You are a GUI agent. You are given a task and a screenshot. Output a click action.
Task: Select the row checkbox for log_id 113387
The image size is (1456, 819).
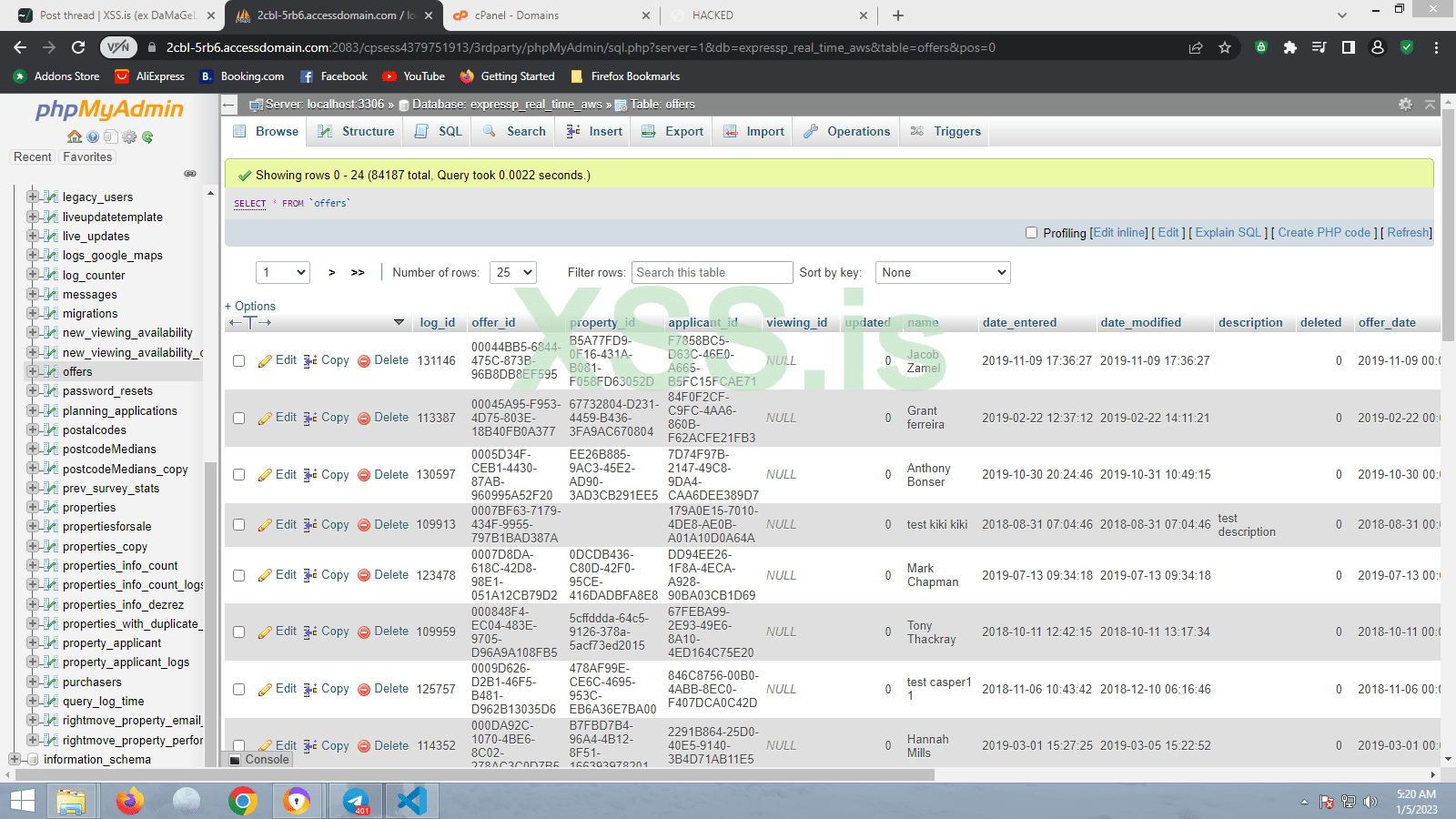[x=238, y=419]
